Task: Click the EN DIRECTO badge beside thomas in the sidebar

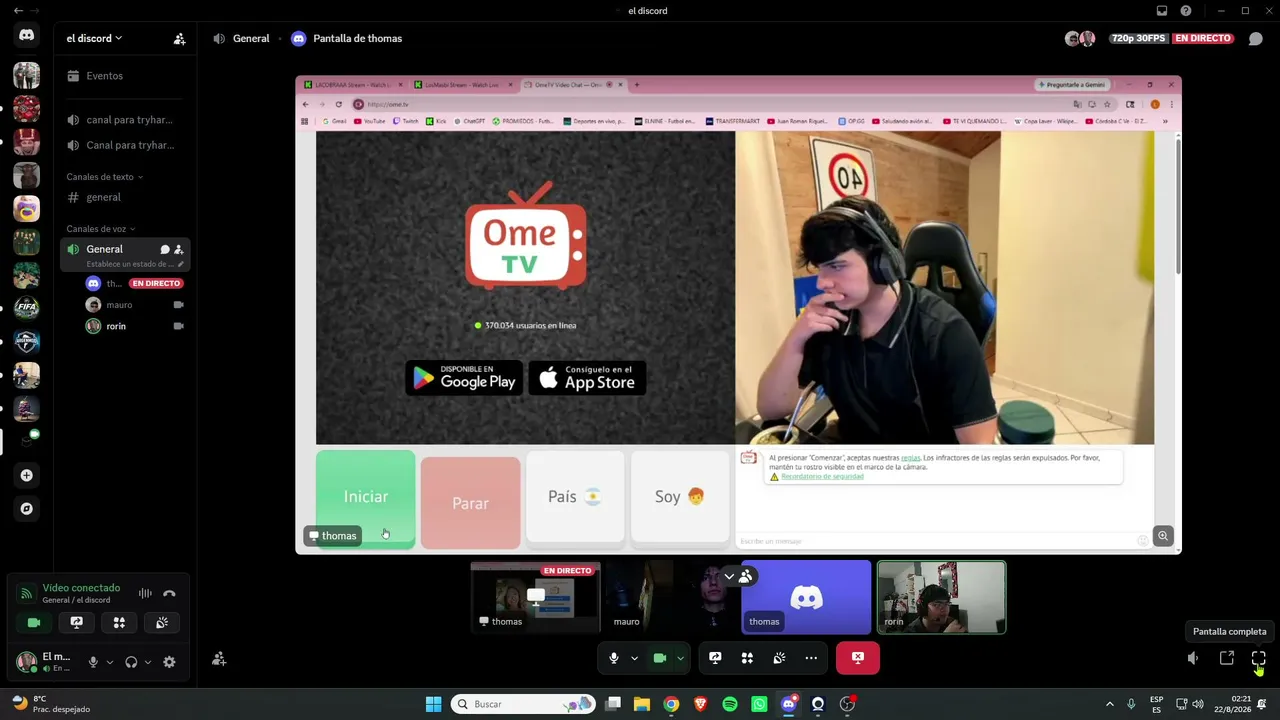Action: pos(156,283)
